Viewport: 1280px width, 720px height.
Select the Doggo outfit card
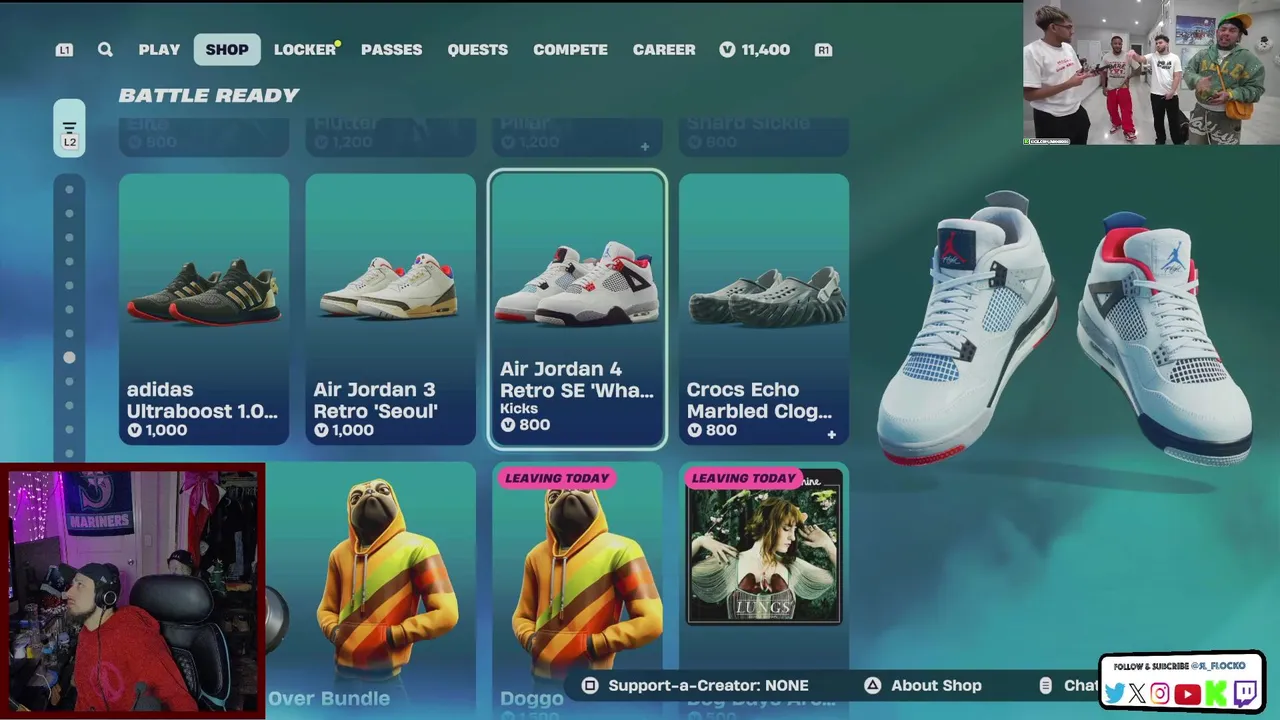[577, 590]
